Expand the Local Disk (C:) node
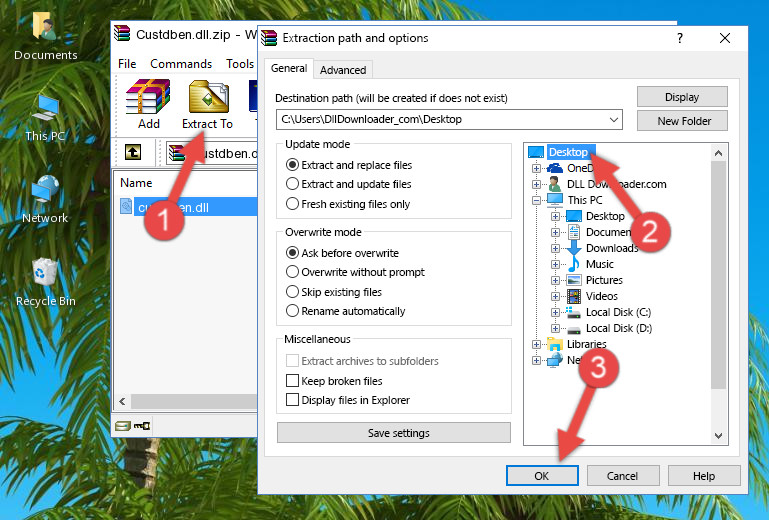 (x=555, y=312)
